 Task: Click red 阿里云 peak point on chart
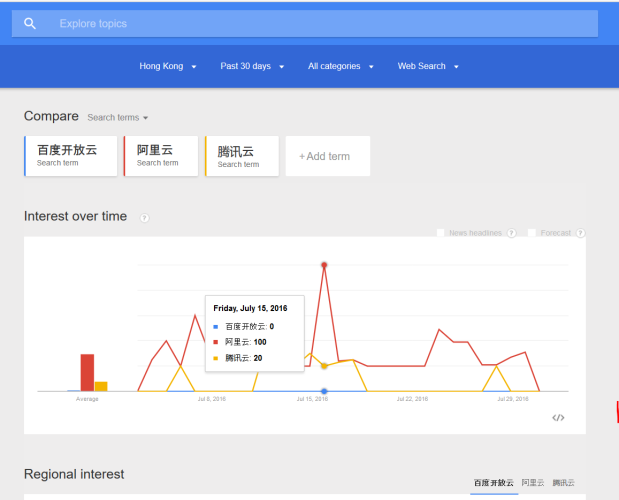point(324,265)
